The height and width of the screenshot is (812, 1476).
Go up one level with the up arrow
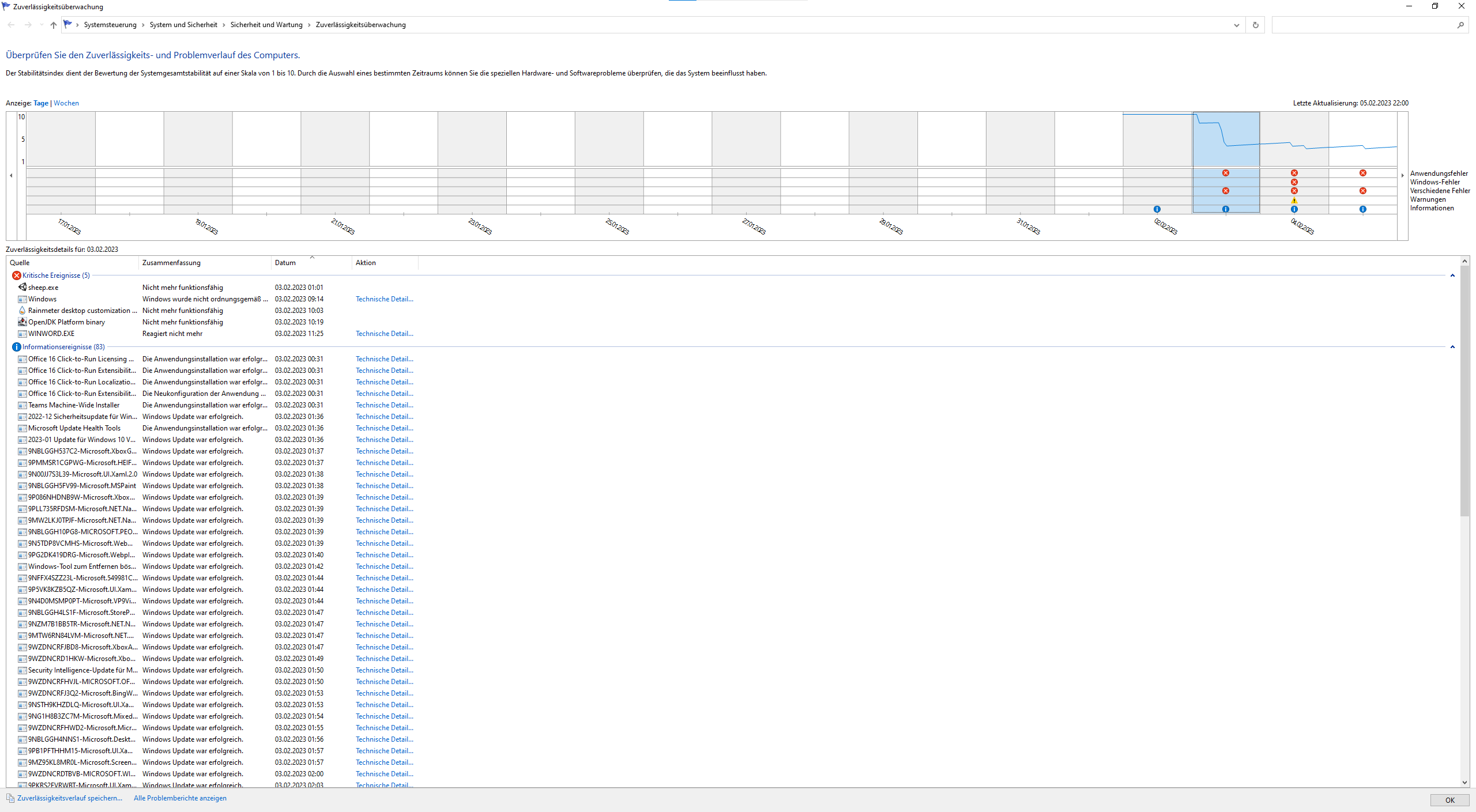point(54,25)
